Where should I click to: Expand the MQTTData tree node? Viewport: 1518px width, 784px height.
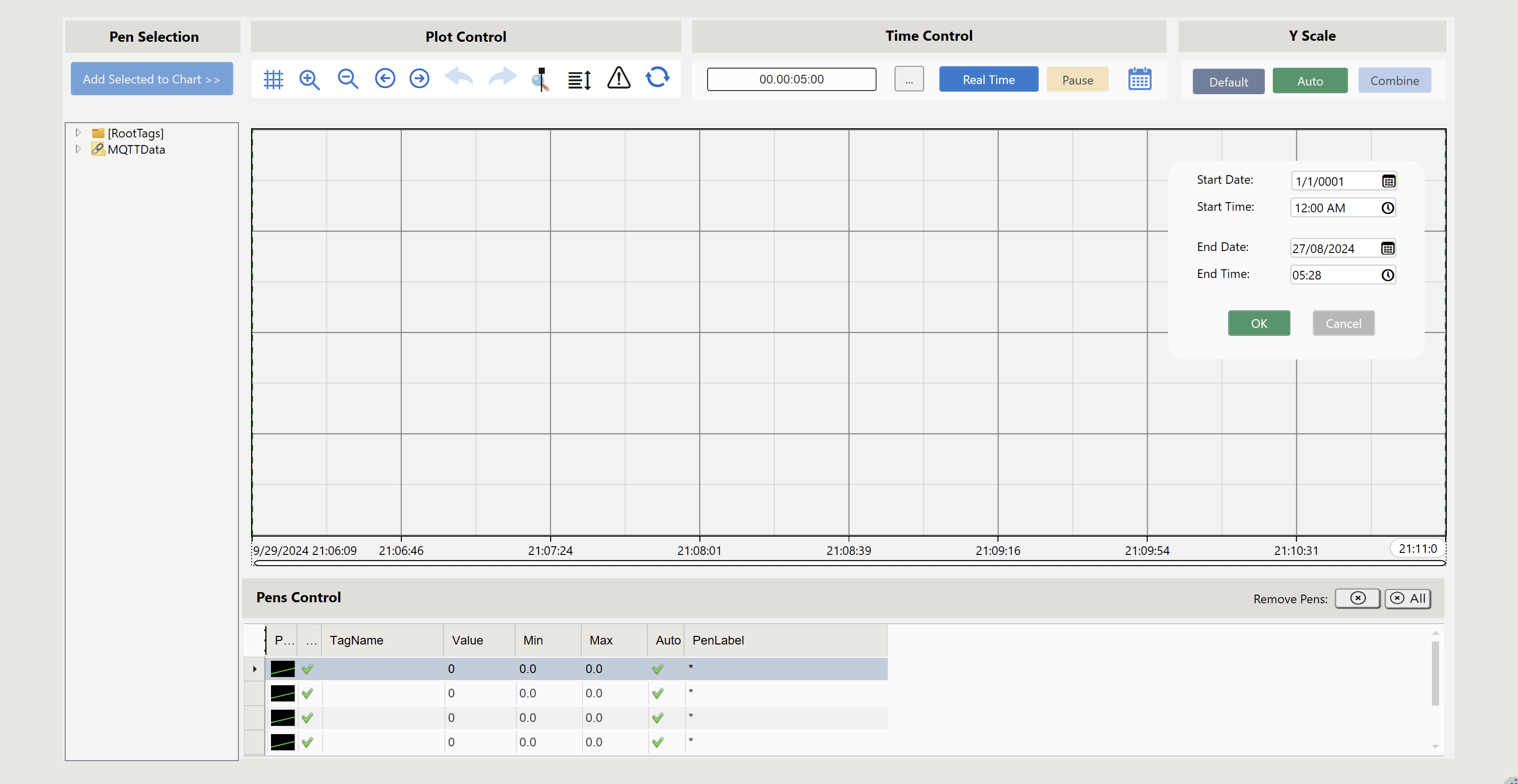[78, 150]
